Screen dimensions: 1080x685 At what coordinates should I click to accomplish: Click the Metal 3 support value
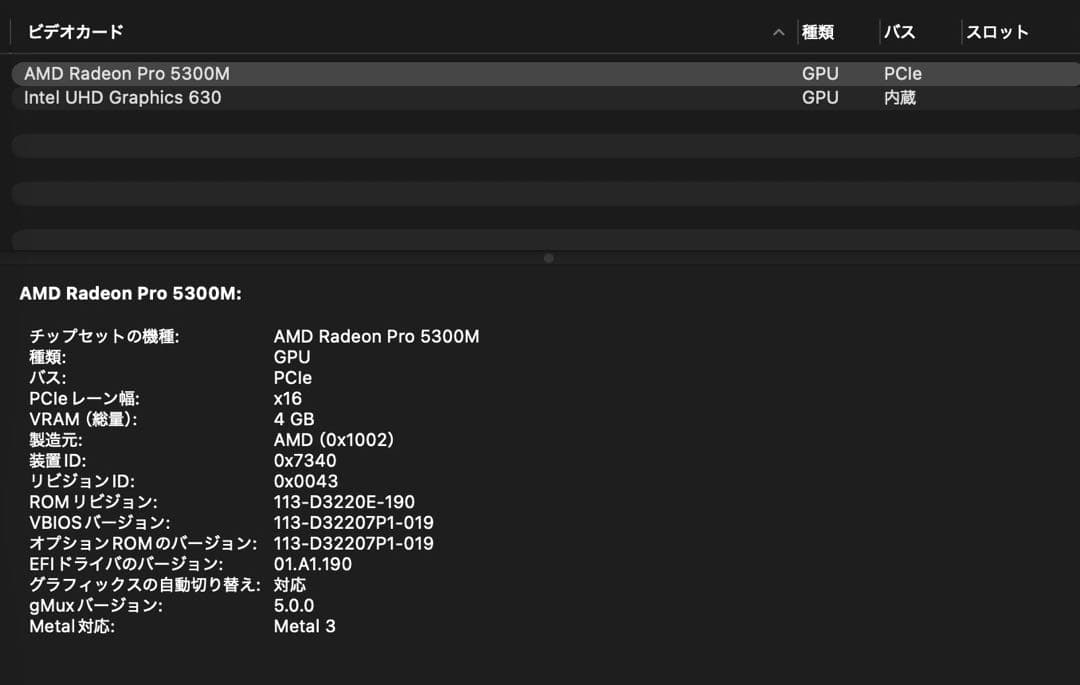(x=304, y=626)
